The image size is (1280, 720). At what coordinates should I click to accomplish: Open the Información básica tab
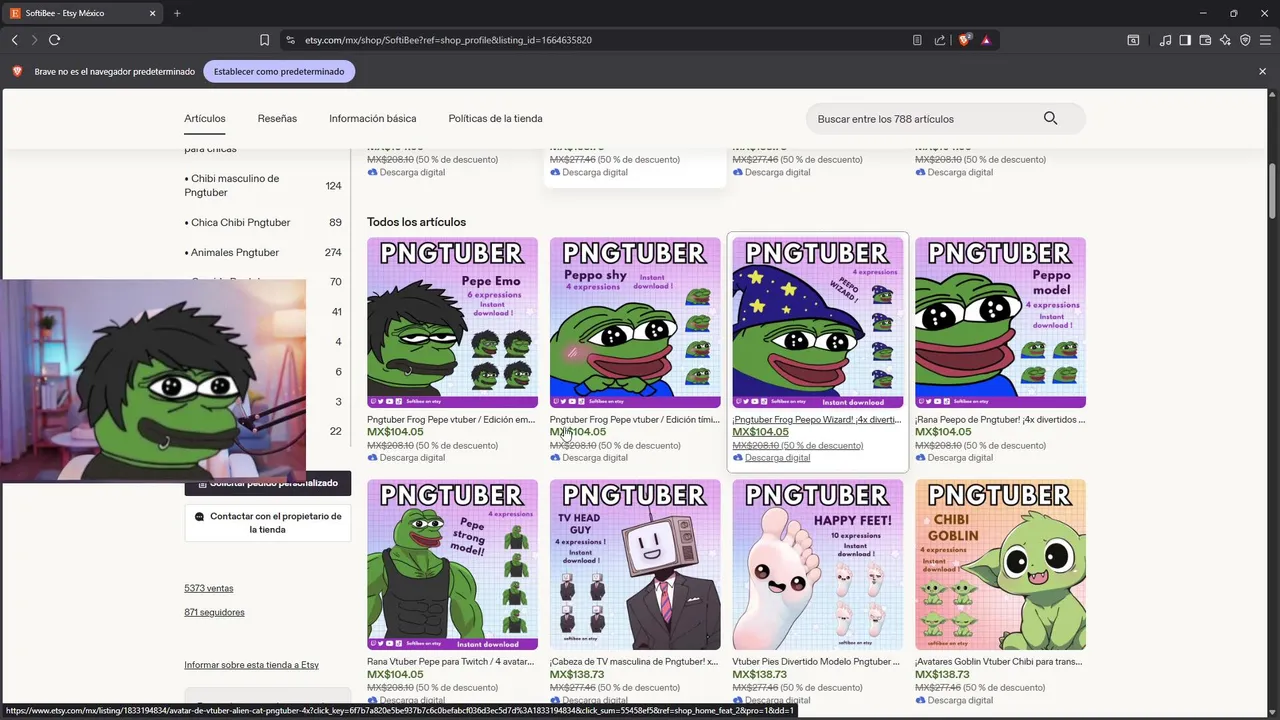pyautogui.click(x=373, y=118)
